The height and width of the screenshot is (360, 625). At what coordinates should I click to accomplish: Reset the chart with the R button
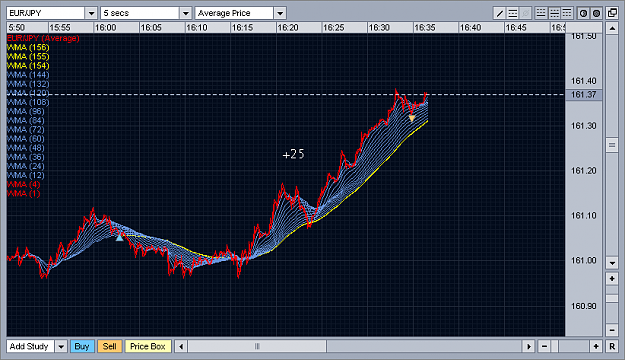tap(612, 346)
